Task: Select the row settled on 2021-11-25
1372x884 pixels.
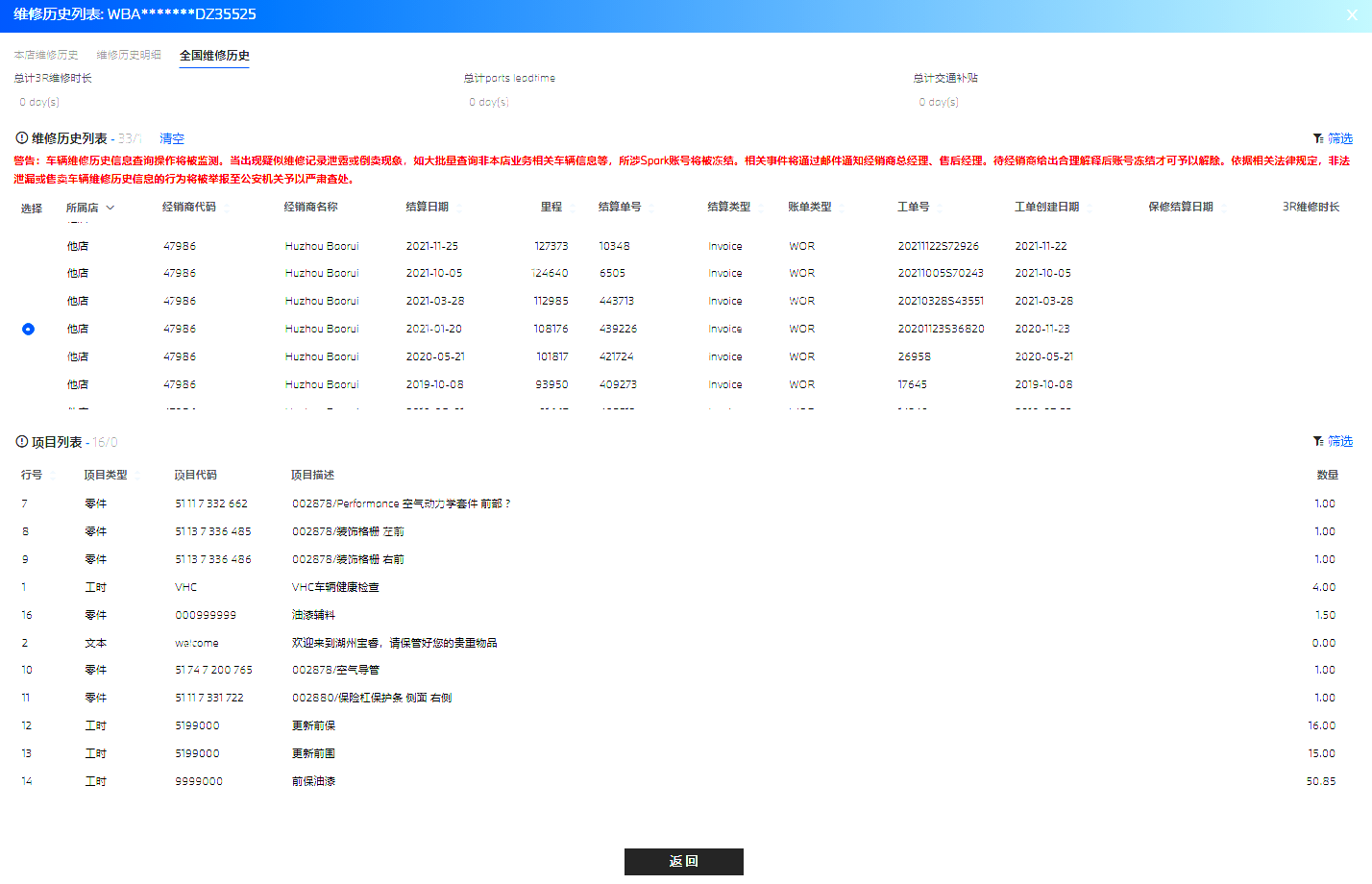Action: (686, 246)
